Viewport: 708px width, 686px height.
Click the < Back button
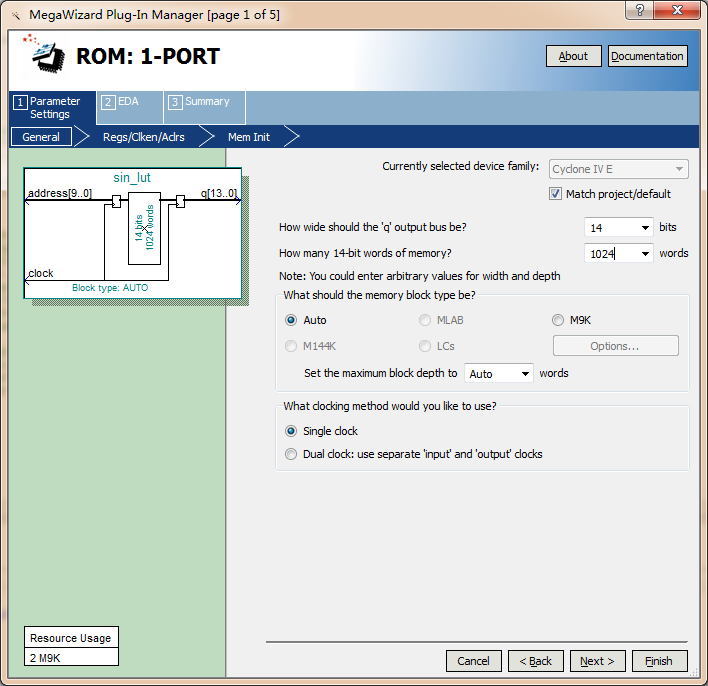click(536, 661)
